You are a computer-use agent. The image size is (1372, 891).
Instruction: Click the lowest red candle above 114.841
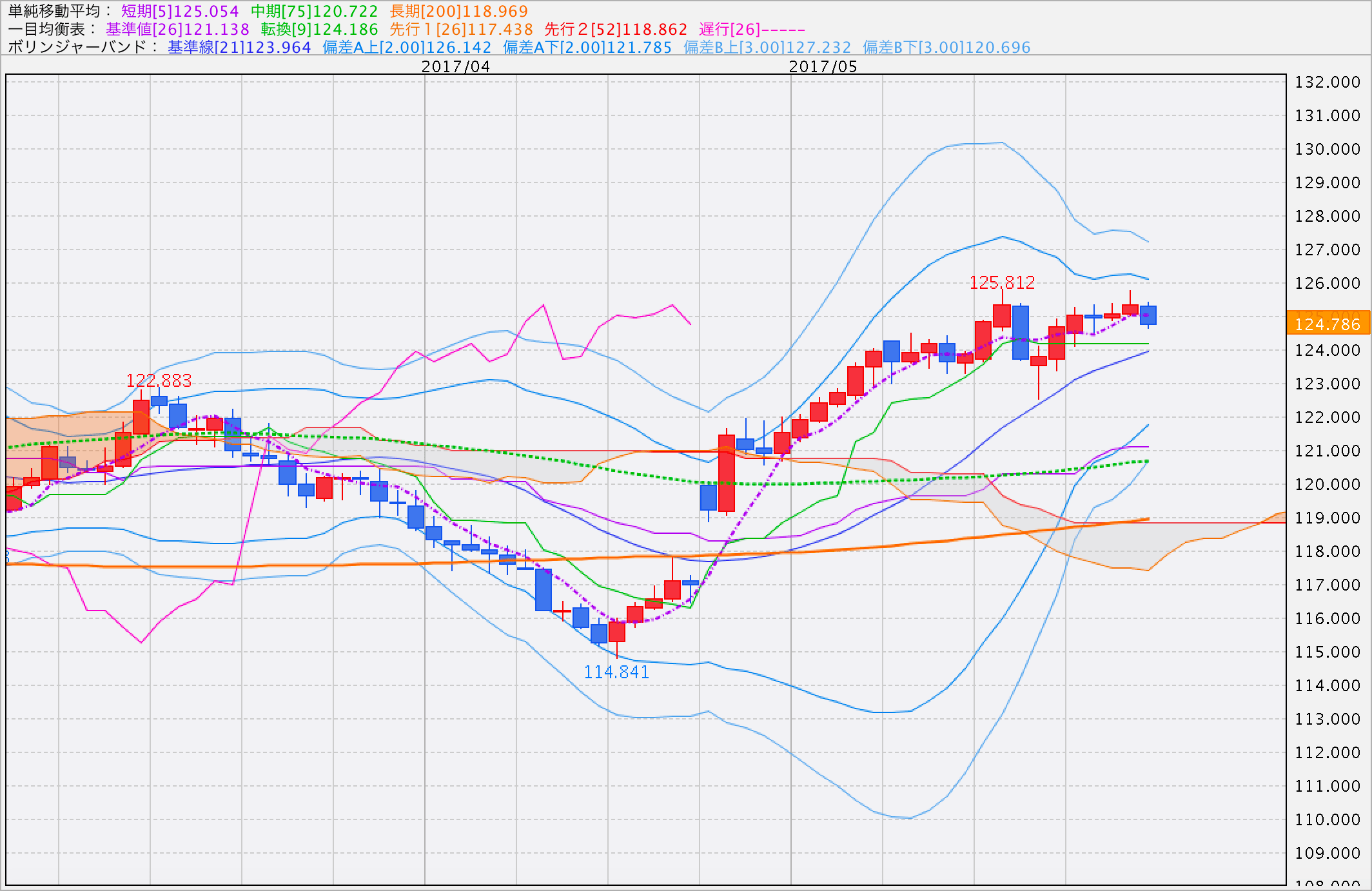coord(617,632)
